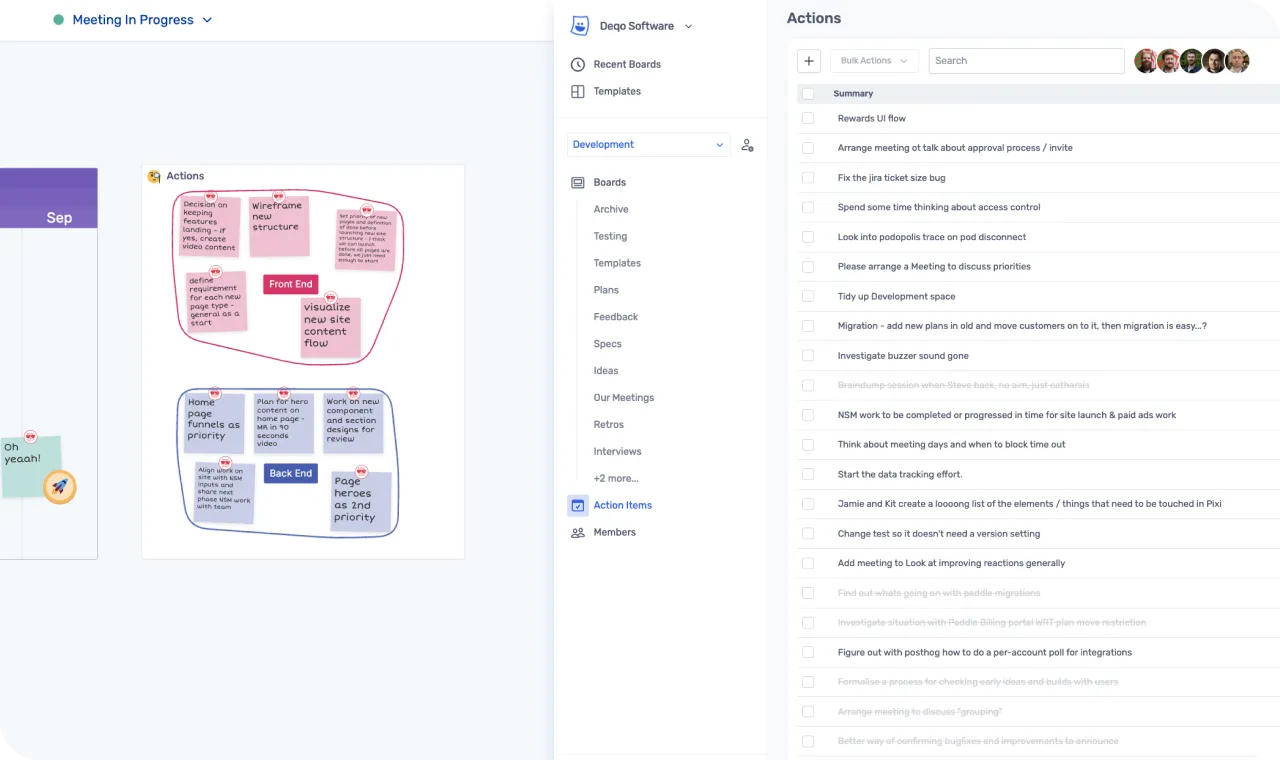Expand the Meeting In Progress dropdown

coord(207,20)
